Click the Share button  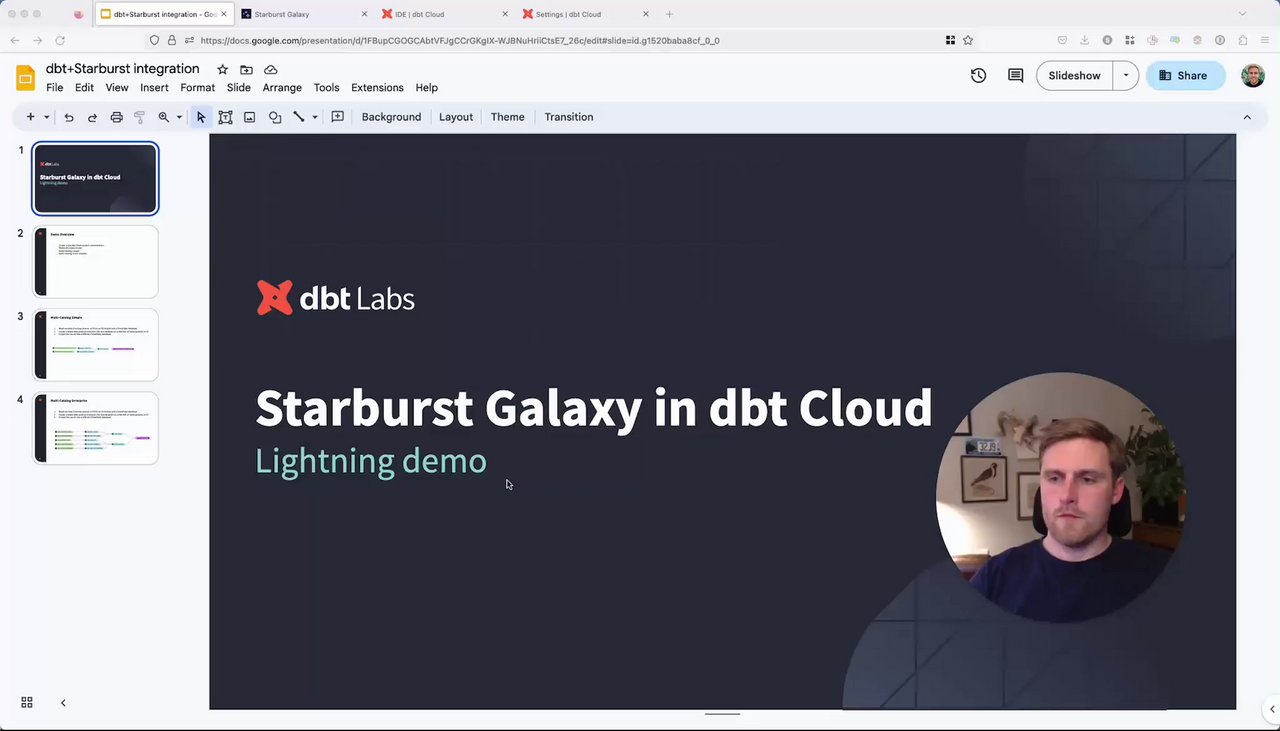(x=1185, y=76)
